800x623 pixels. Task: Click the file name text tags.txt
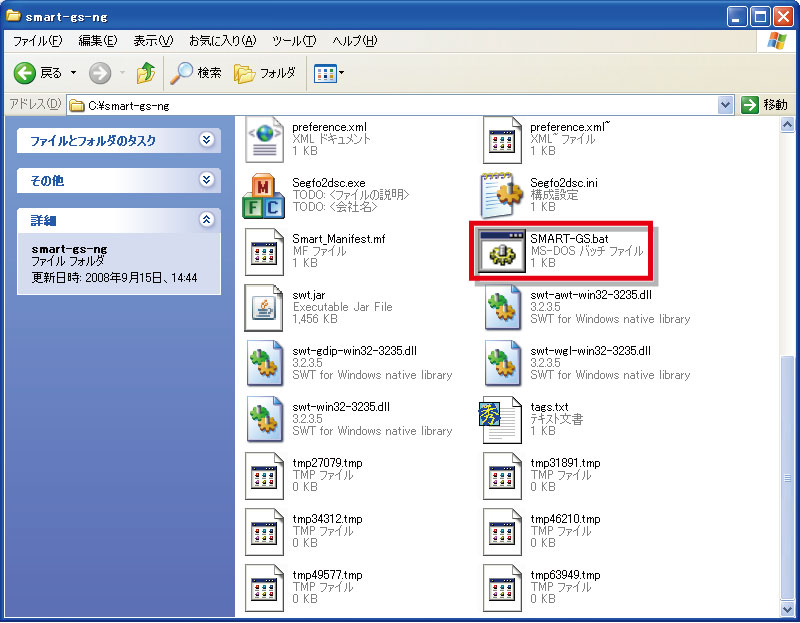(549, 407)
